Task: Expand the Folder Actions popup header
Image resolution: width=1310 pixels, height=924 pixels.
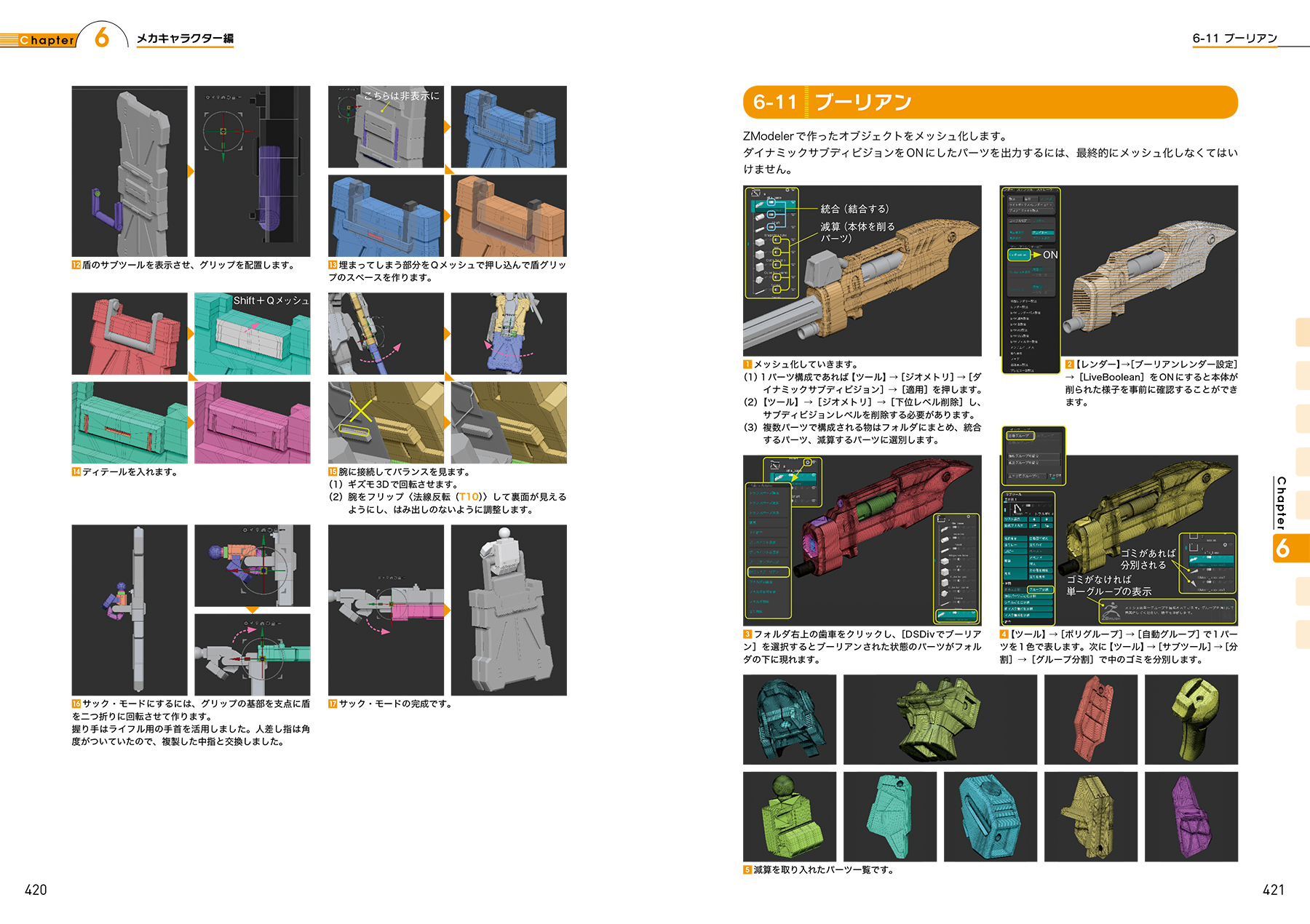Action: point(763,485)
